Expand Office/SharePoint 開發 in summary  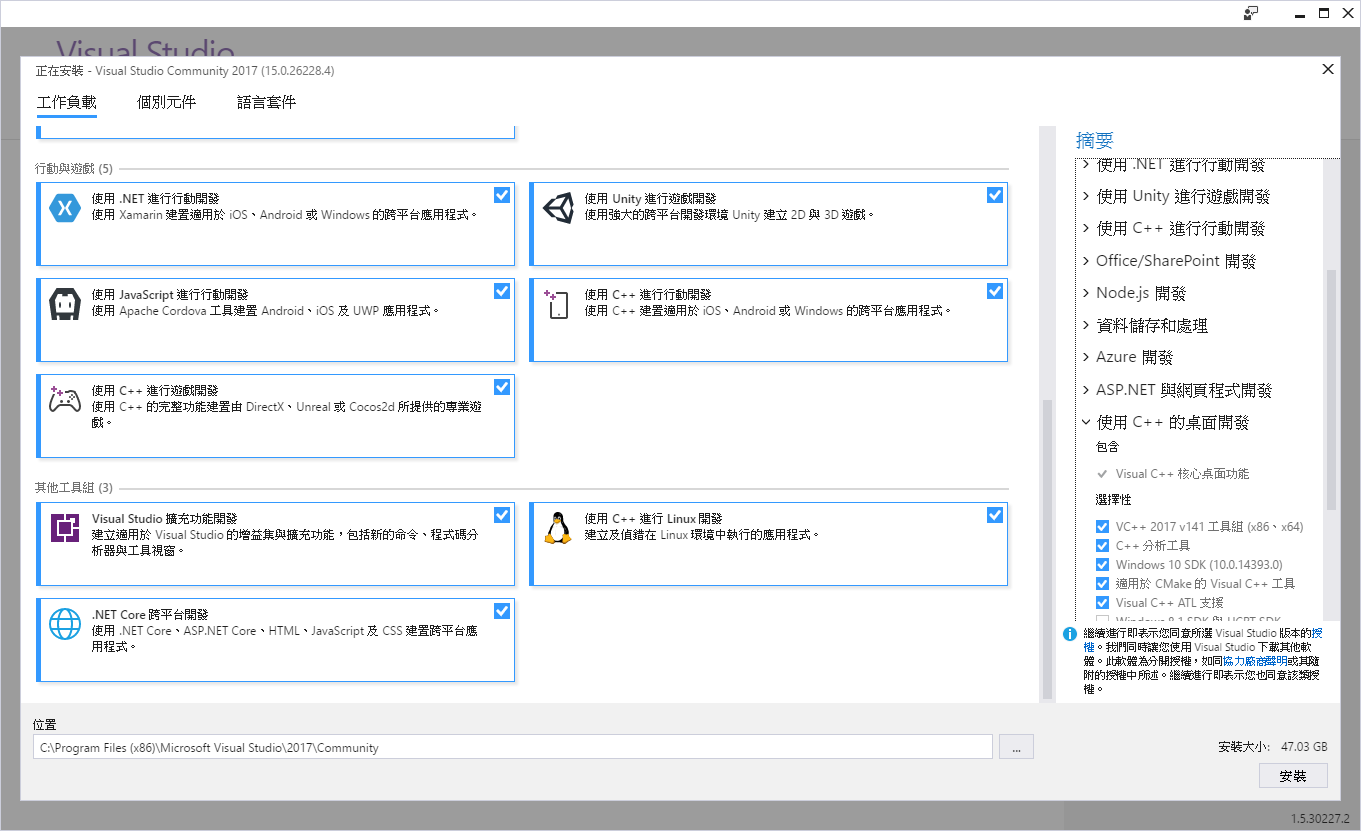[1086, 261]
